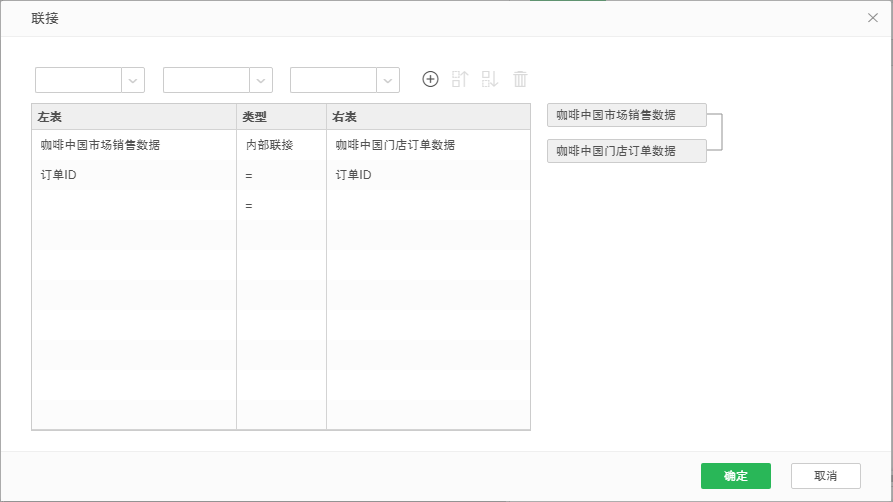Click the trash delete icon
This screenshot has width=893, height=502.
point(520,79)
